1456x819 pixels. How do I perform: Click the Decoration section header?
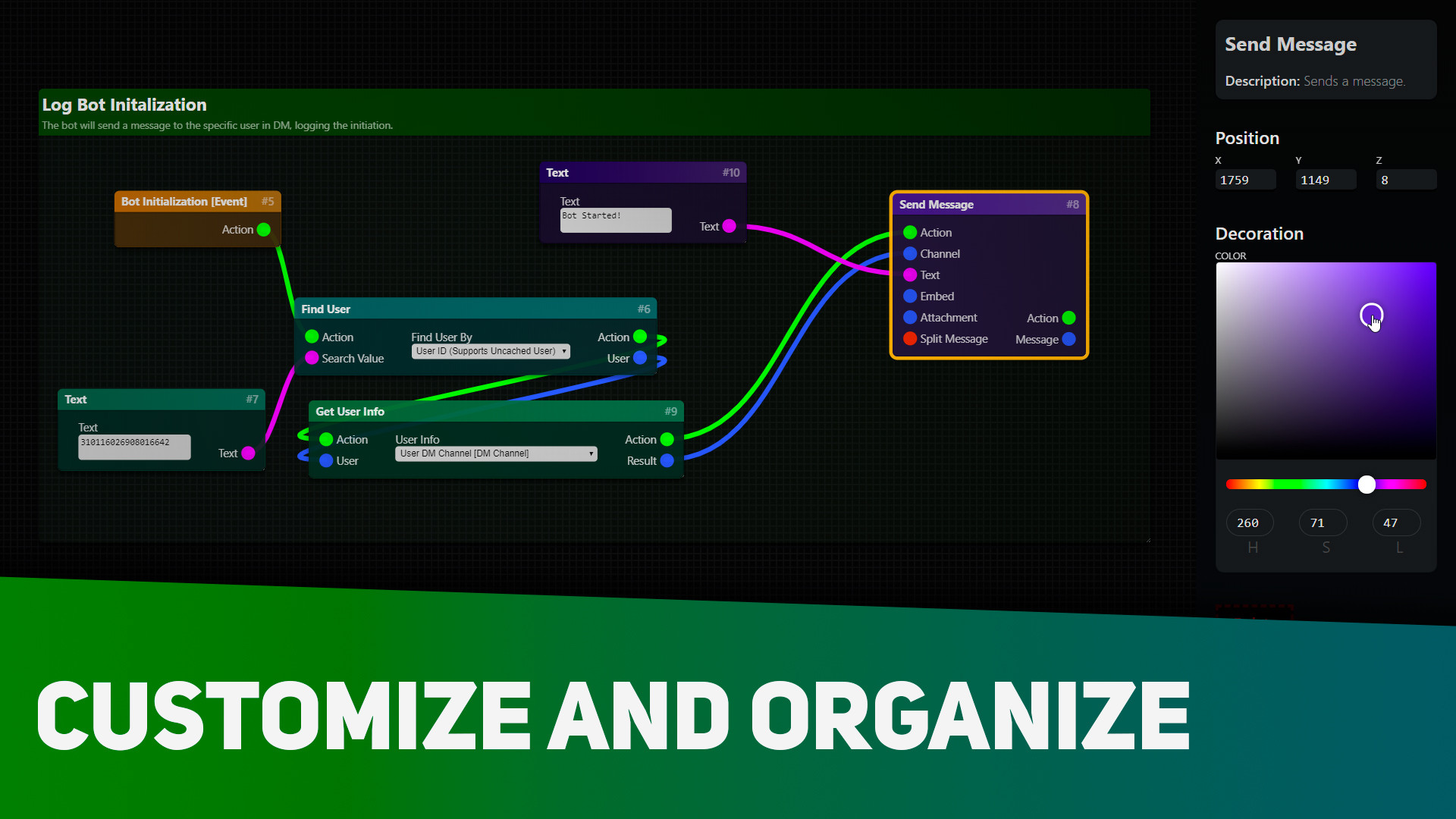tap(1261, 232)
